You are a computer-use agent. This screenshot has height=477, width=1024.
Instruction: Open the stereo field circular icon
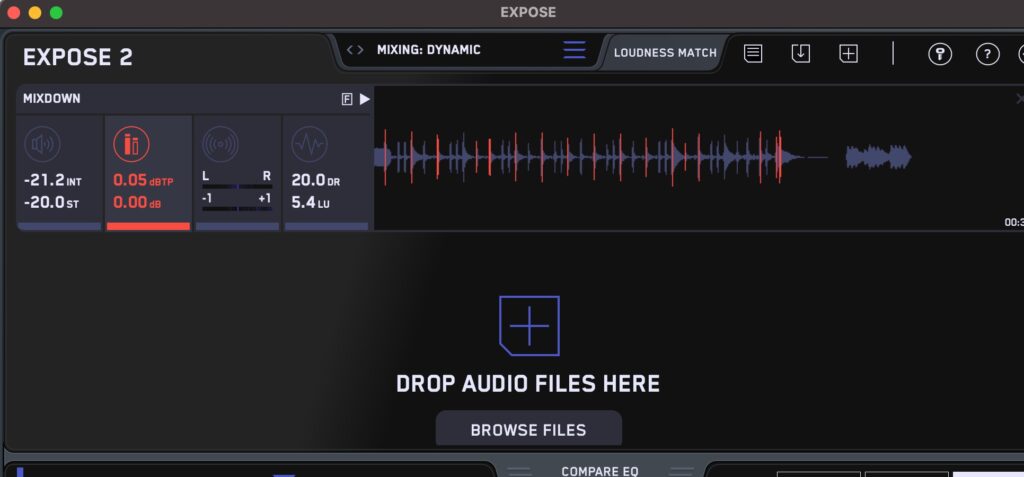(220, 145)
